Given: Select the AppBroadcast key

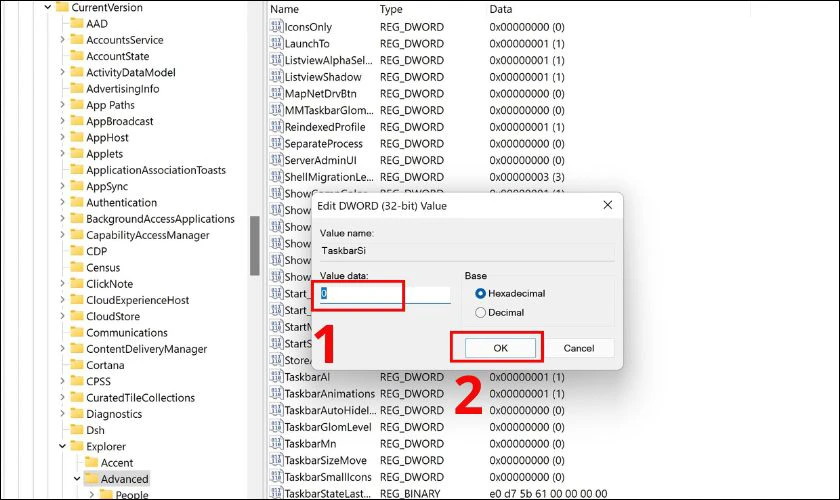Looking at the screenshot, I should [x=119, y=121].
